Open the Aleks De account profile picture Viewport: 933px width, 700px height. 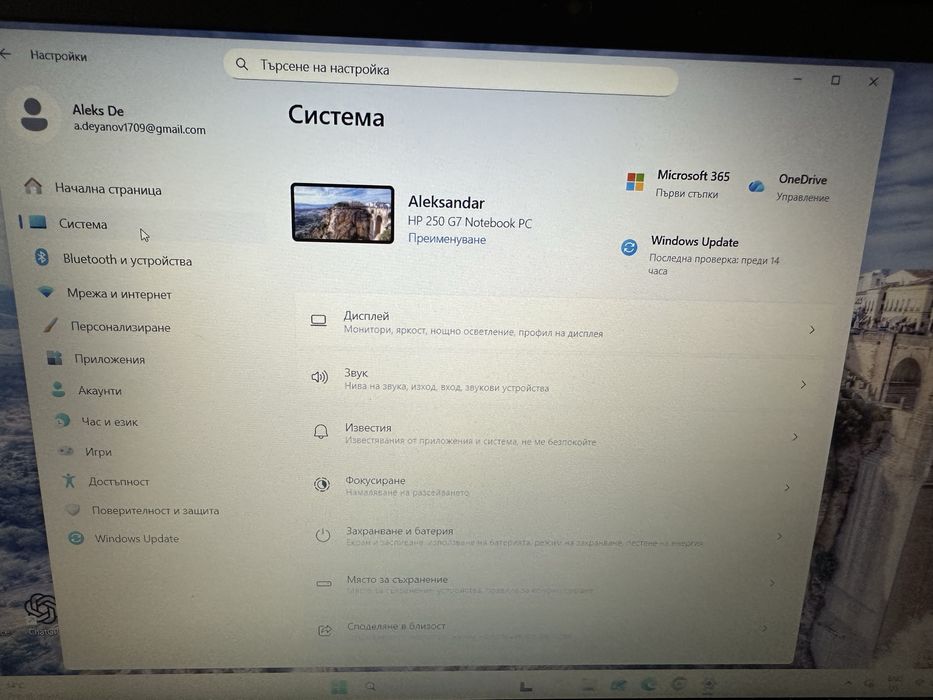[34, 114]
